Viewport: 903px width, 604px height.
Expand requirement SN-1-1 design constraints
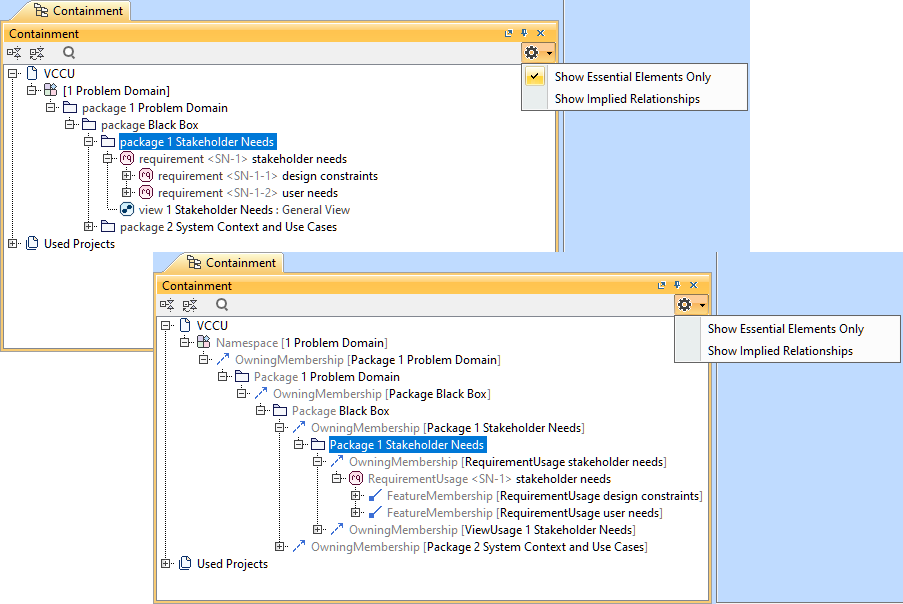point(127,176)
